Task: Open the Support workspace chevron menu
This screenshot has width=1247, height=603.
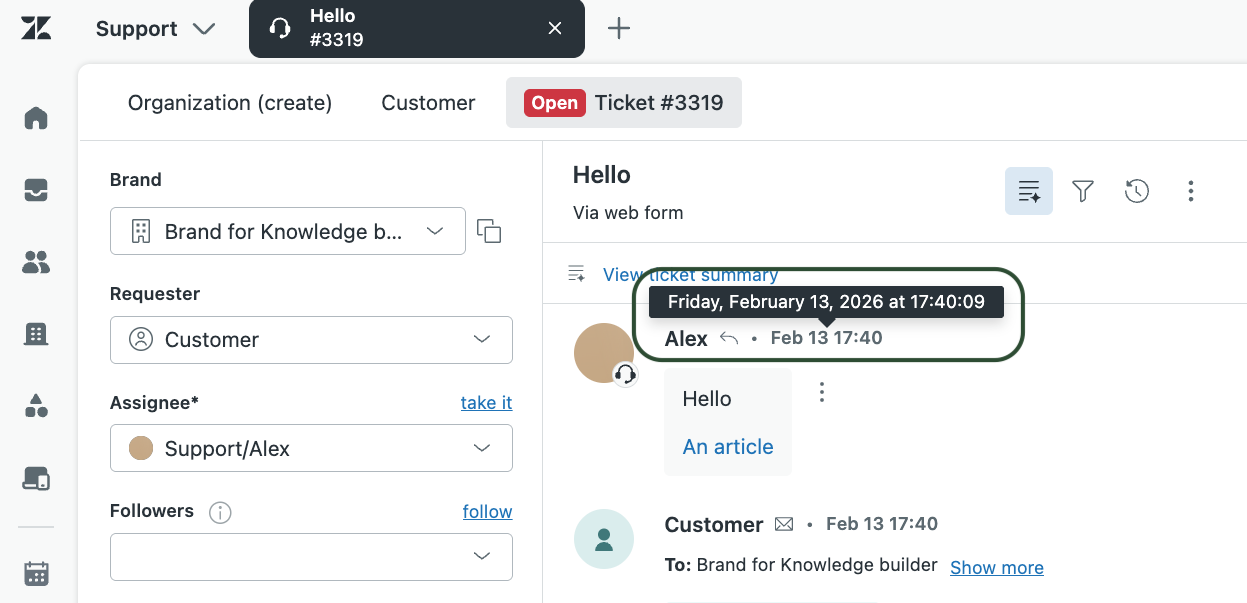Action: (204, 29)
